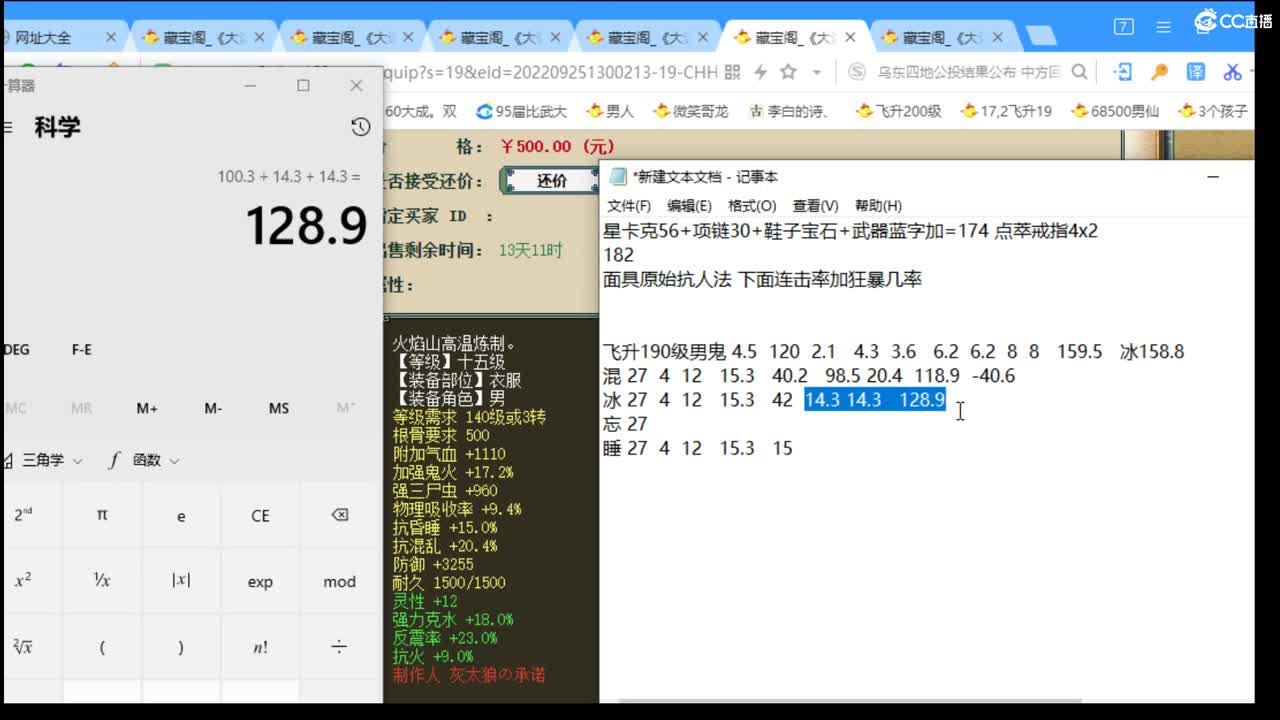Open the 3个孩子 bookmark
The height and width of the screenshot is (720, 1280).
(1213, 111)
